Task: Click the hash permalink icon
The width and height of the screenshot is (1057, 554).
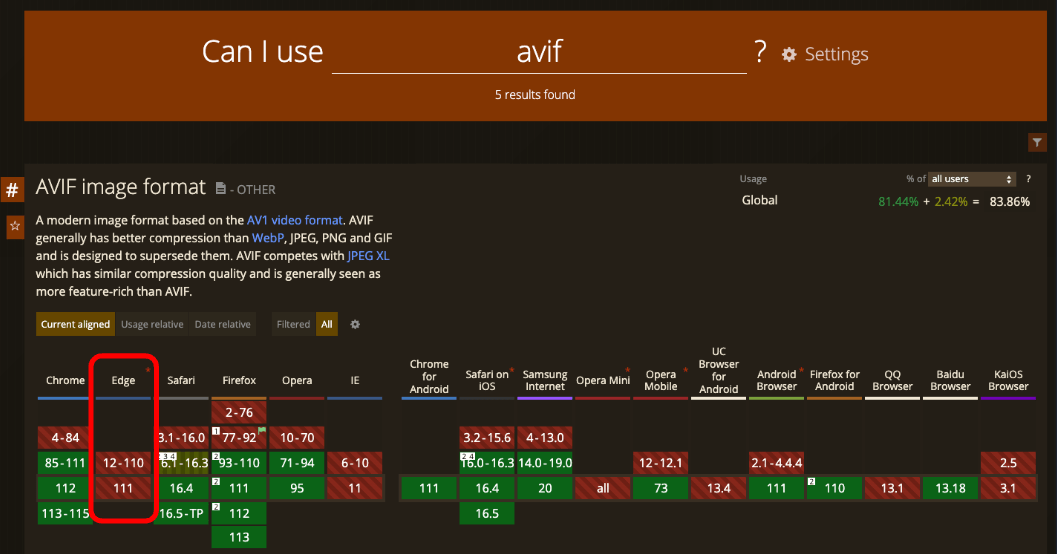Action: 12,190
